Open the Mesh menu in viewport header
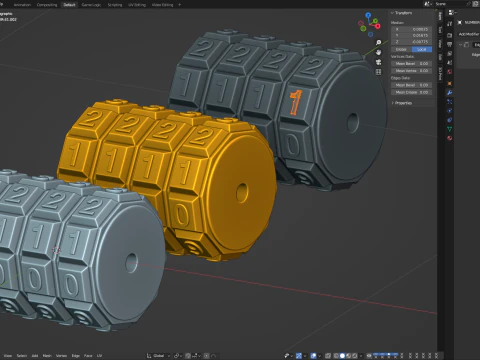 coord(47,356)
